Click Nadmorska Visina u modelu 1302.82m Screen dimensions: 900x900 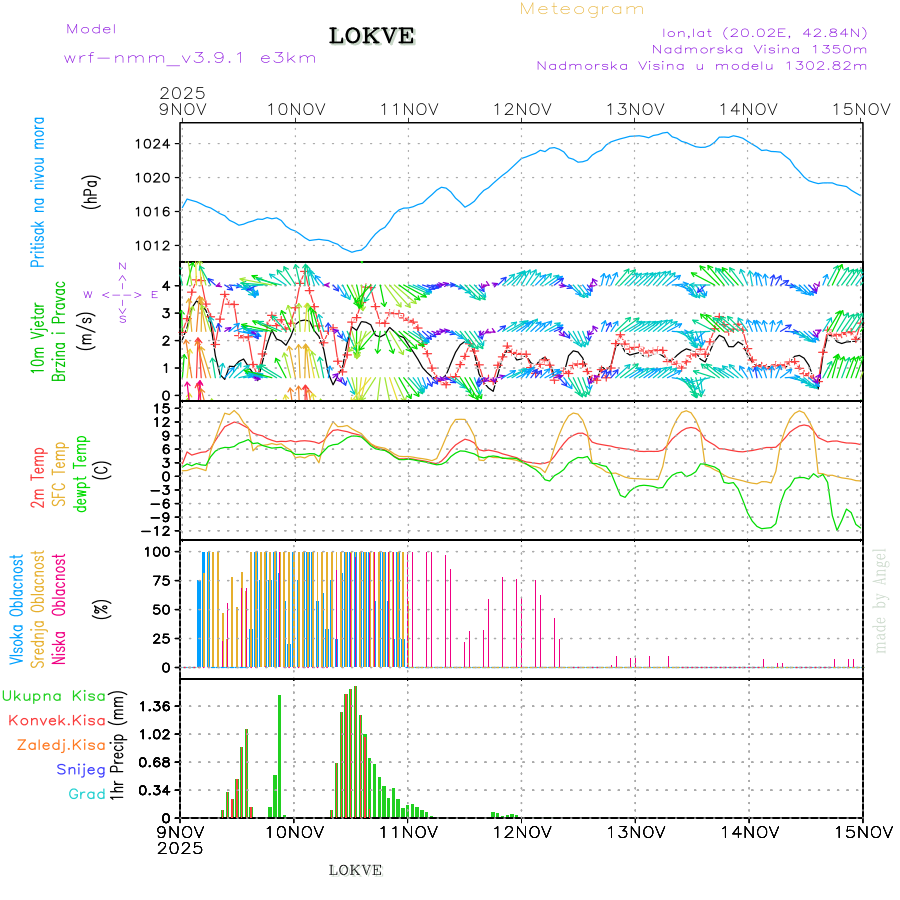click(701, 65)
